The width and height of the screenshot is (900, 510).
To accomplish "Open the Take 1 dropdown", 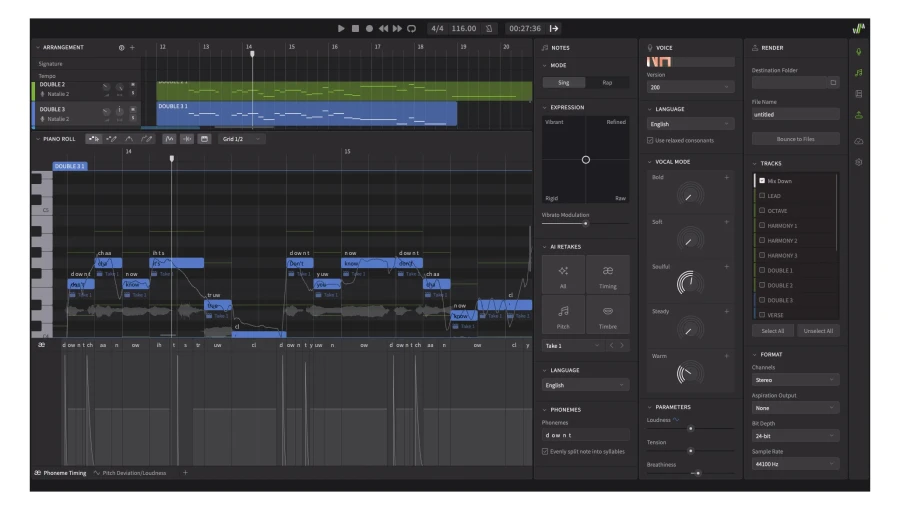I will click(x=572, y=346).
